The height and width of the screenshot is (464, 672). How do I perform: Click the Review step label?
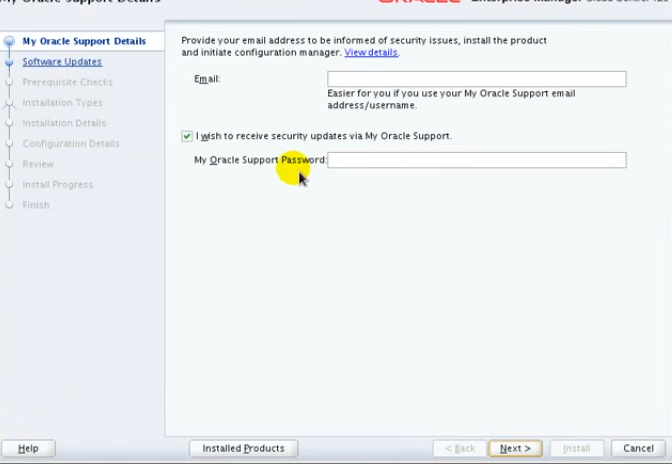(38, 164)
